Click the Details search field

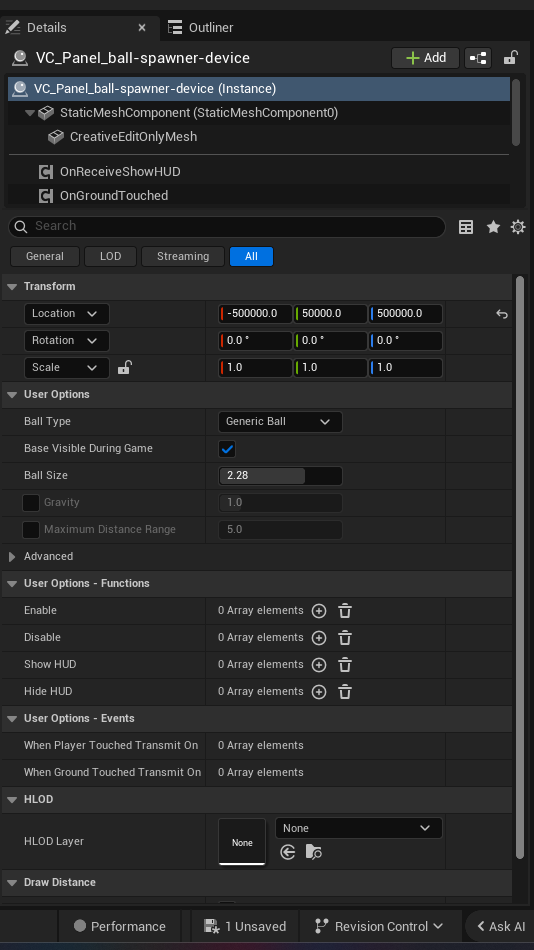[x=227, y=227]
